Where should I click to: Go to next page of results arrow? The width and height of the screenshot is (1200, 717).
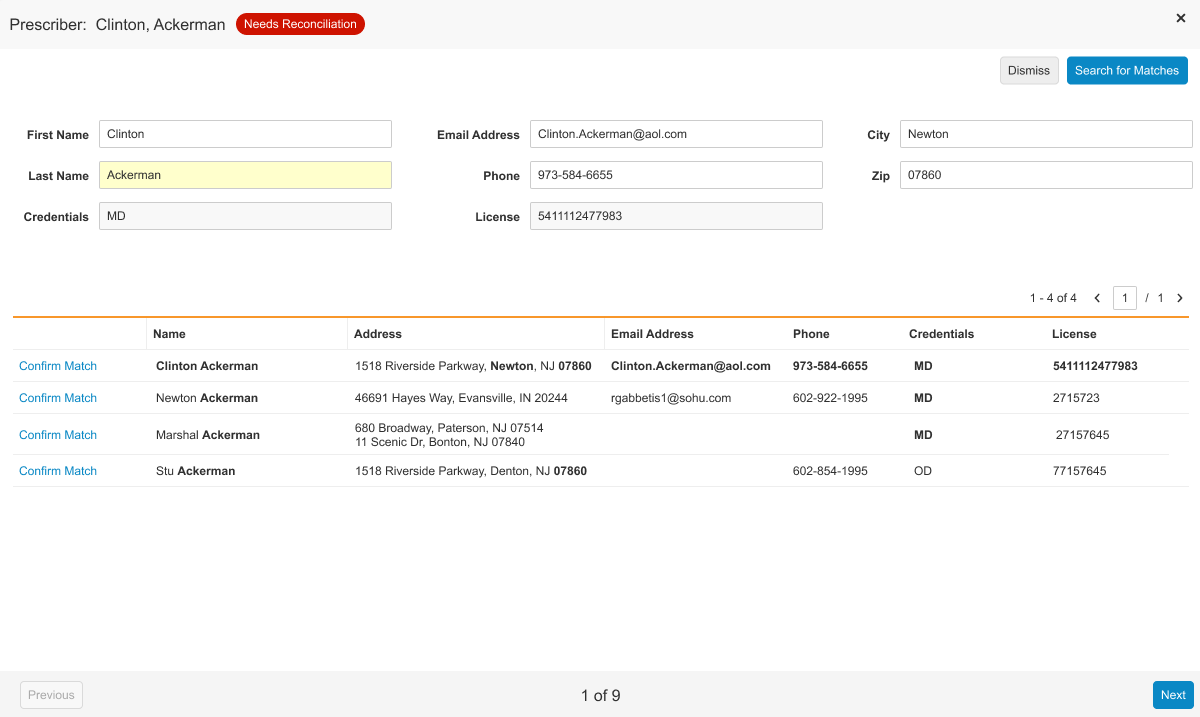[1180, 298]
